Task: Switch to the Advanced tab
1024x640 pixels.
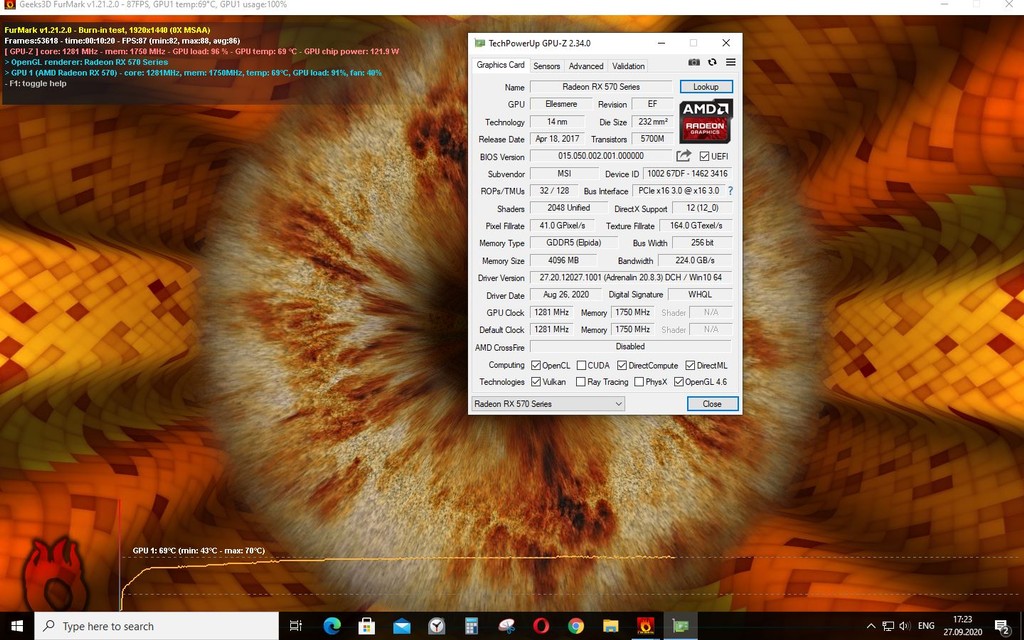Action: [x=586, y=66]
